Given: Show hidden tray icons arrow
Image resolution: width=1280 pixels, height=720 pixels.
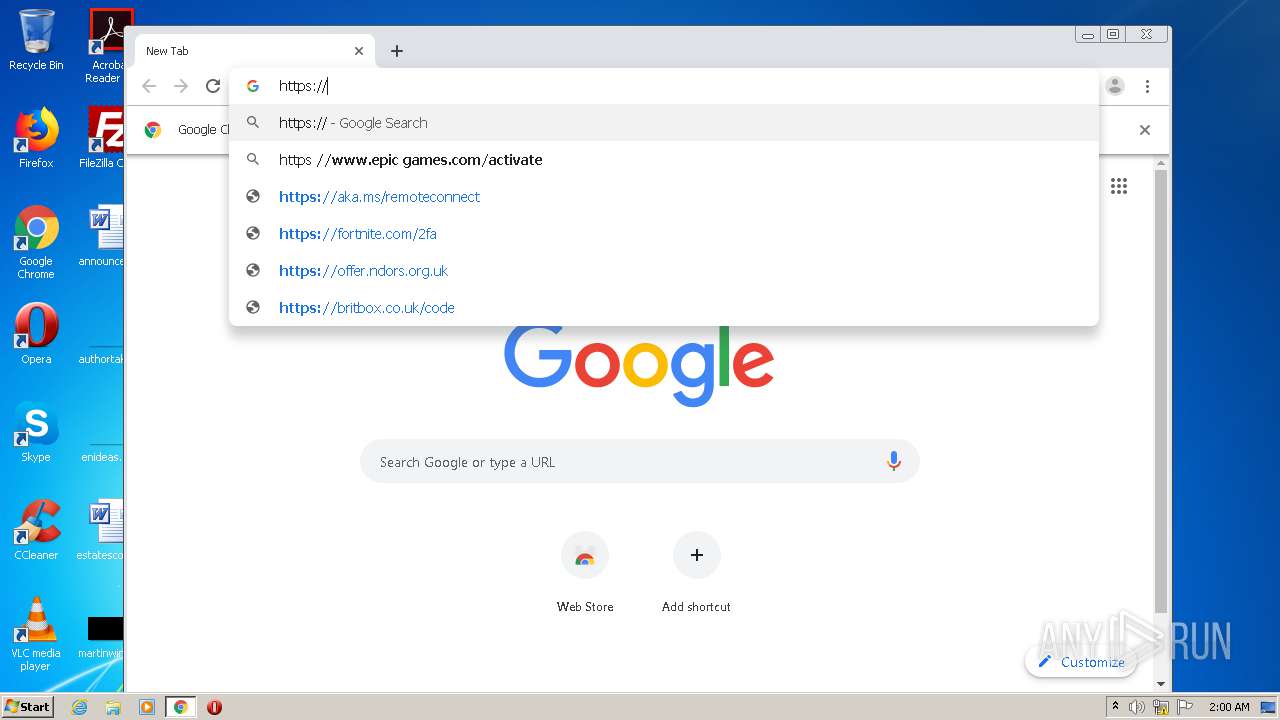Looking at the screenshot, I should click(x=1116, y=707).
